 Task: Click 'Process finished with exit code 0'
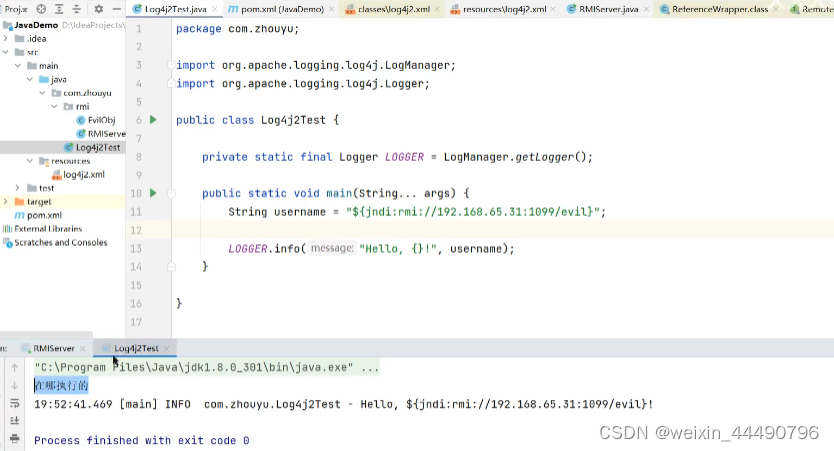coord(141,440)
